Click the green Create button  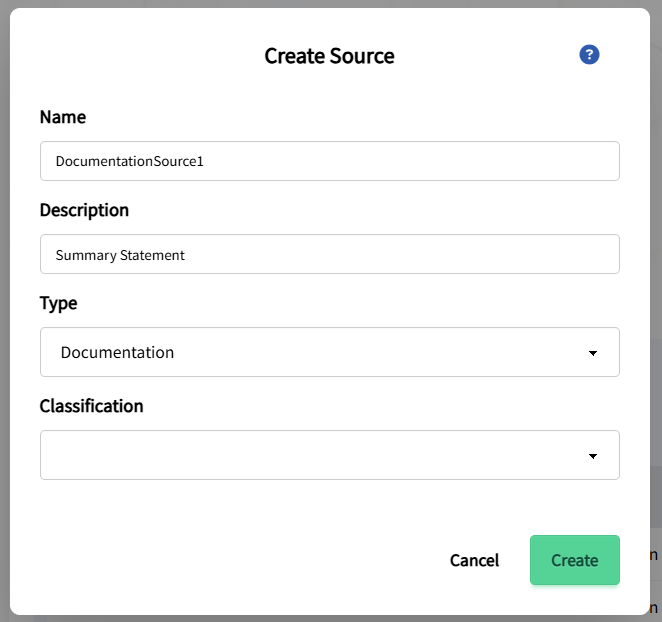click(x=575, y=560)
